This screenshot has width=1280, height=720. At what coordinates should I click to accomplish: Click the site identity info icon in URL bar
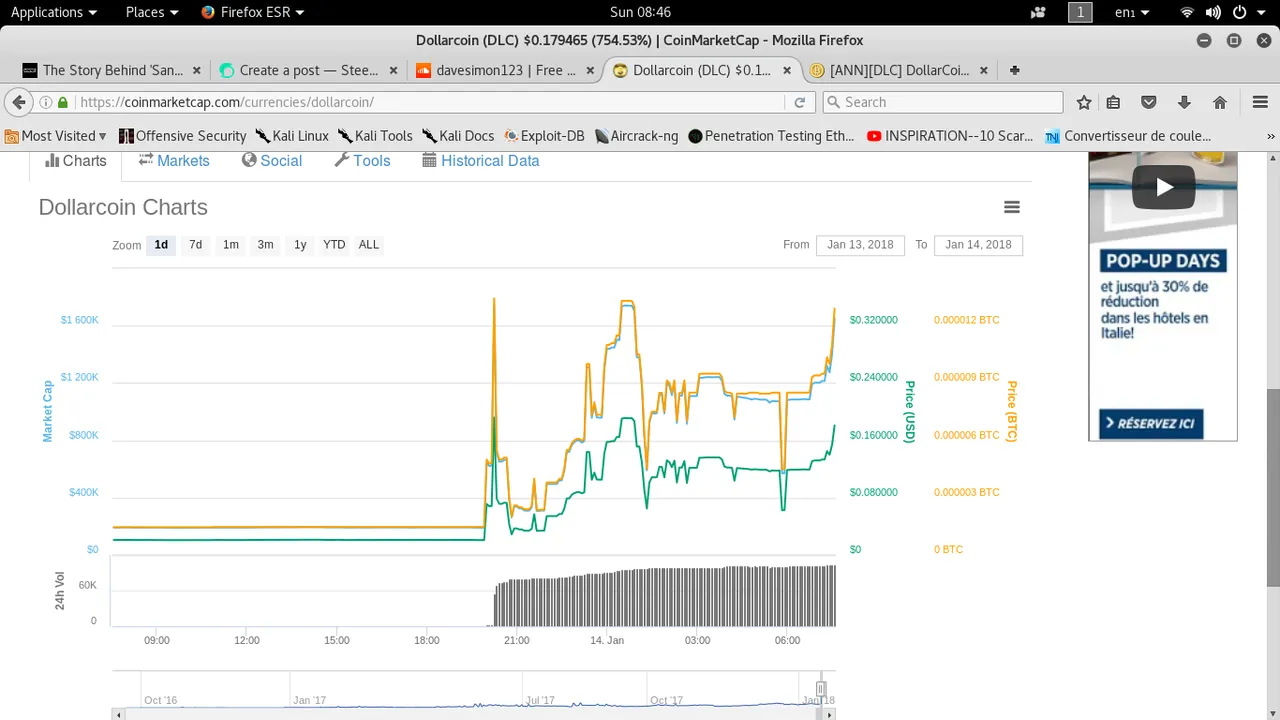click(46, 102)
